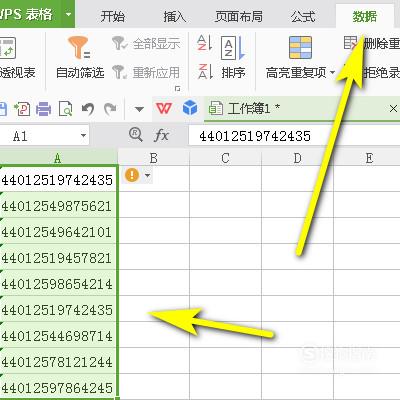
Task: Click the Highlight Duplicates (高亮重复项) icon
Action: pyautogui.click(x=300, y=47)
